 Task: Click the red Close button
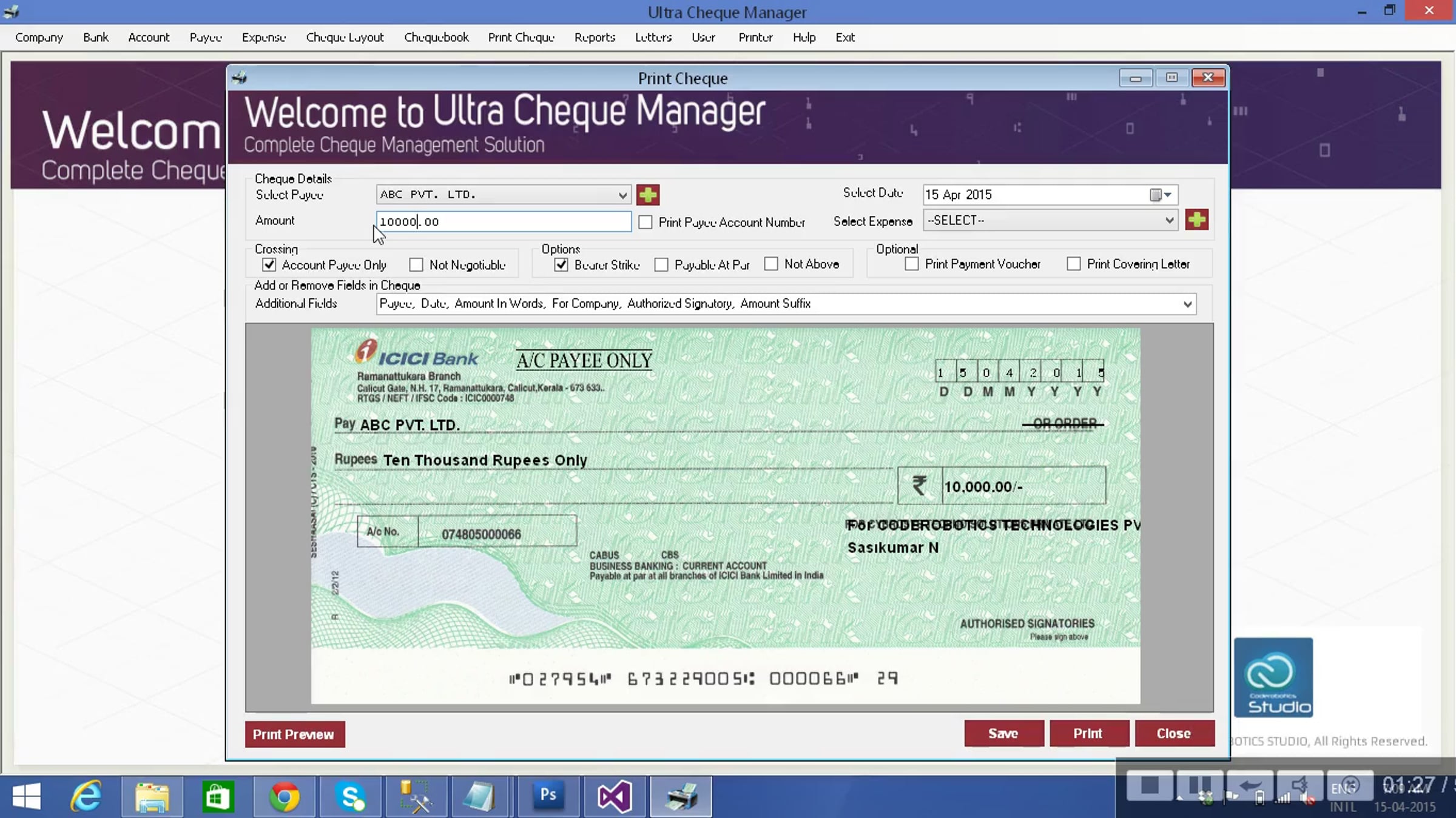point(1174,734)
